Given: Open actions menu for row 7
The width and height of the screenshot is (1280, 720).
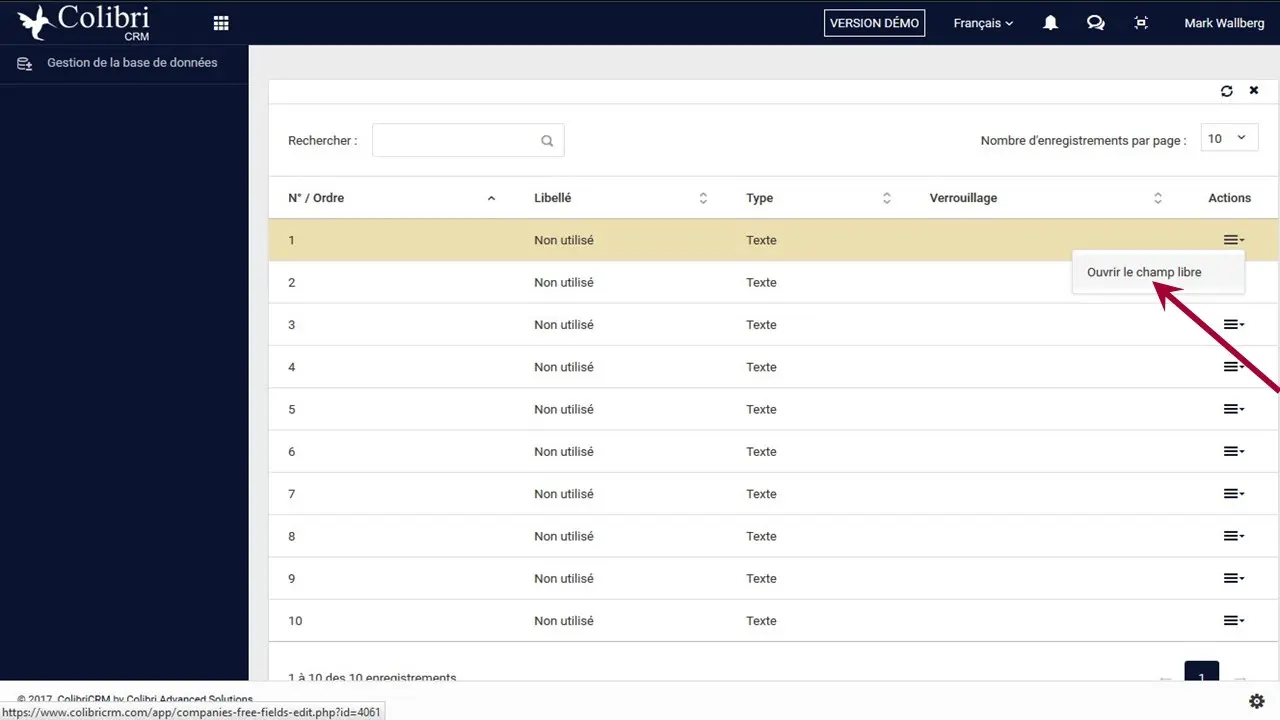Looking at the screenshot, I should 1234,494.
